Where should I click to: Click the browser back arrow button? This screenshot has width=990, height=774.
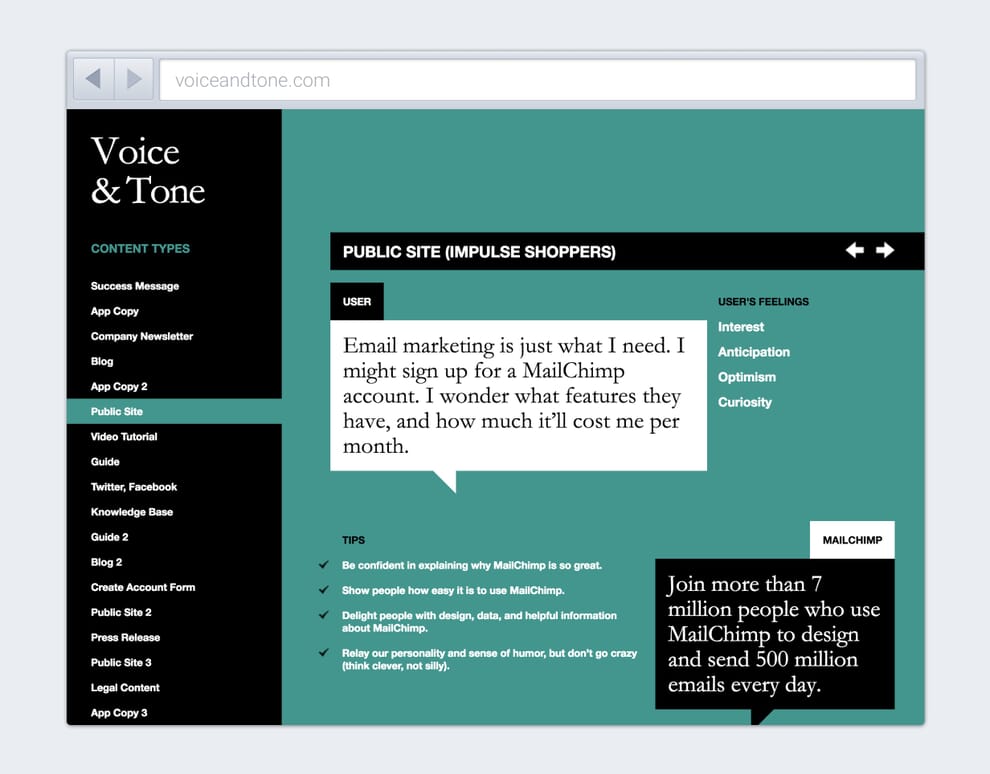tap(94, 80)
